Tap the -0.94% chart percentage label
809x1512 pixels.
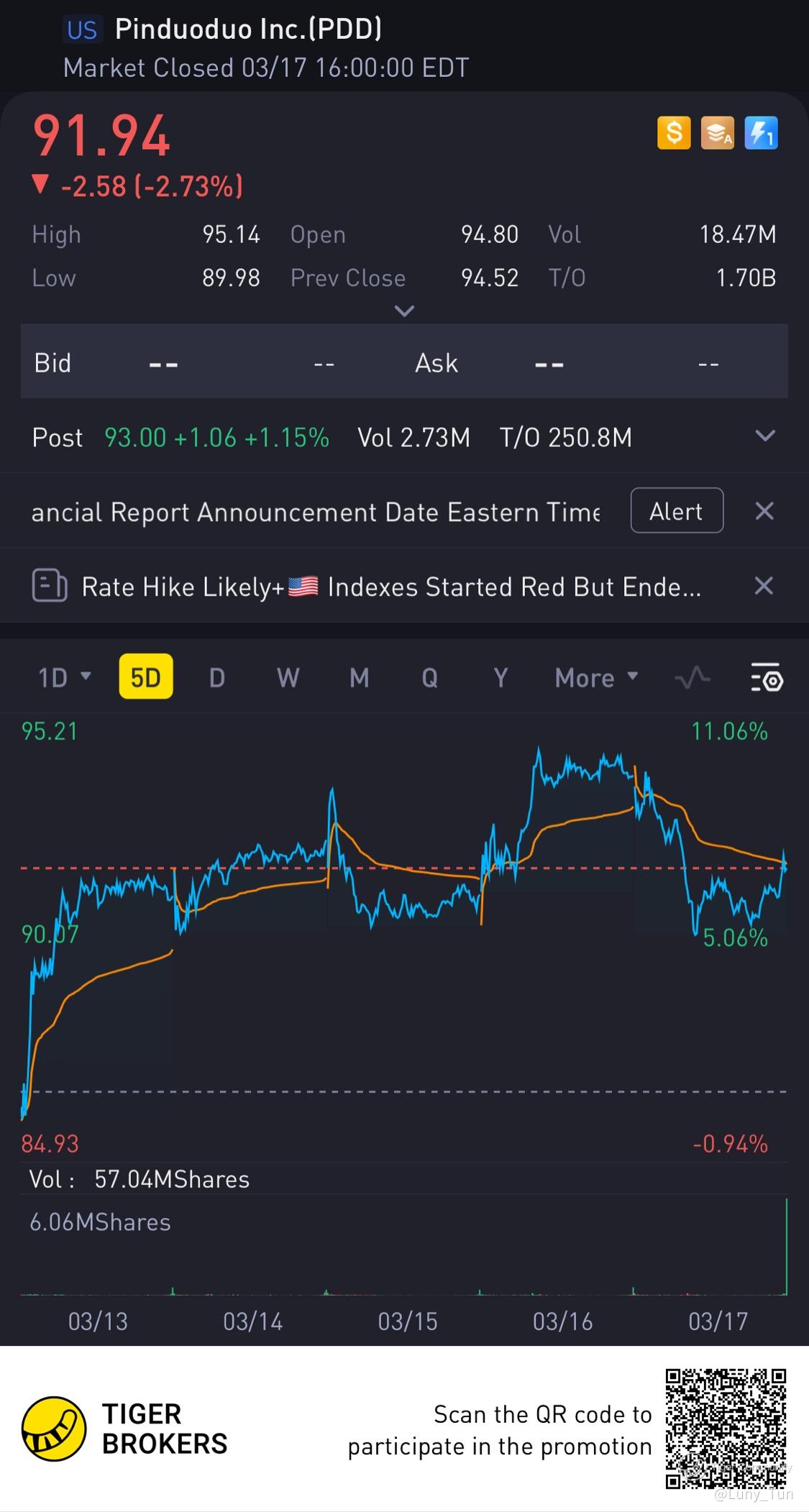[x=730, y=1143]
